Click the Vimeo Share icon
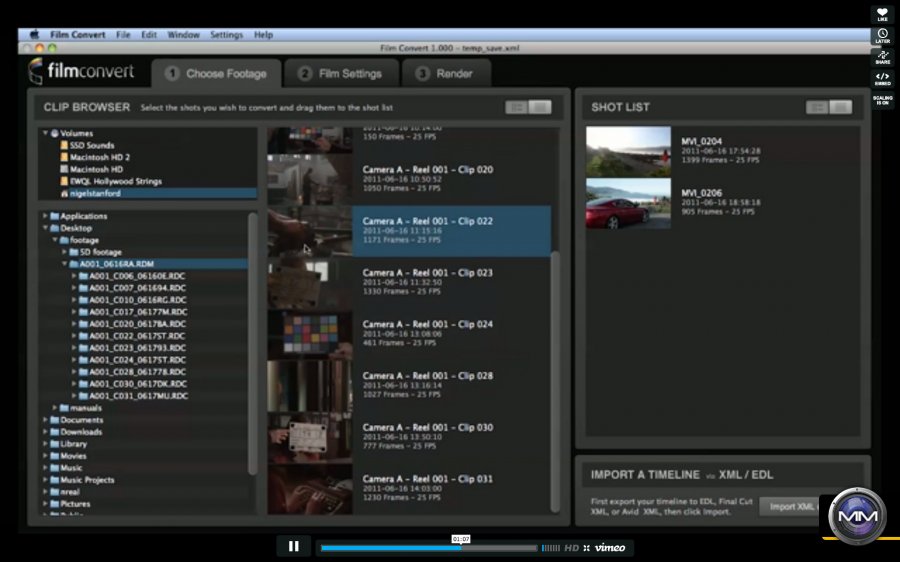Viewport: 900px width, 562px height. (882, 57)
